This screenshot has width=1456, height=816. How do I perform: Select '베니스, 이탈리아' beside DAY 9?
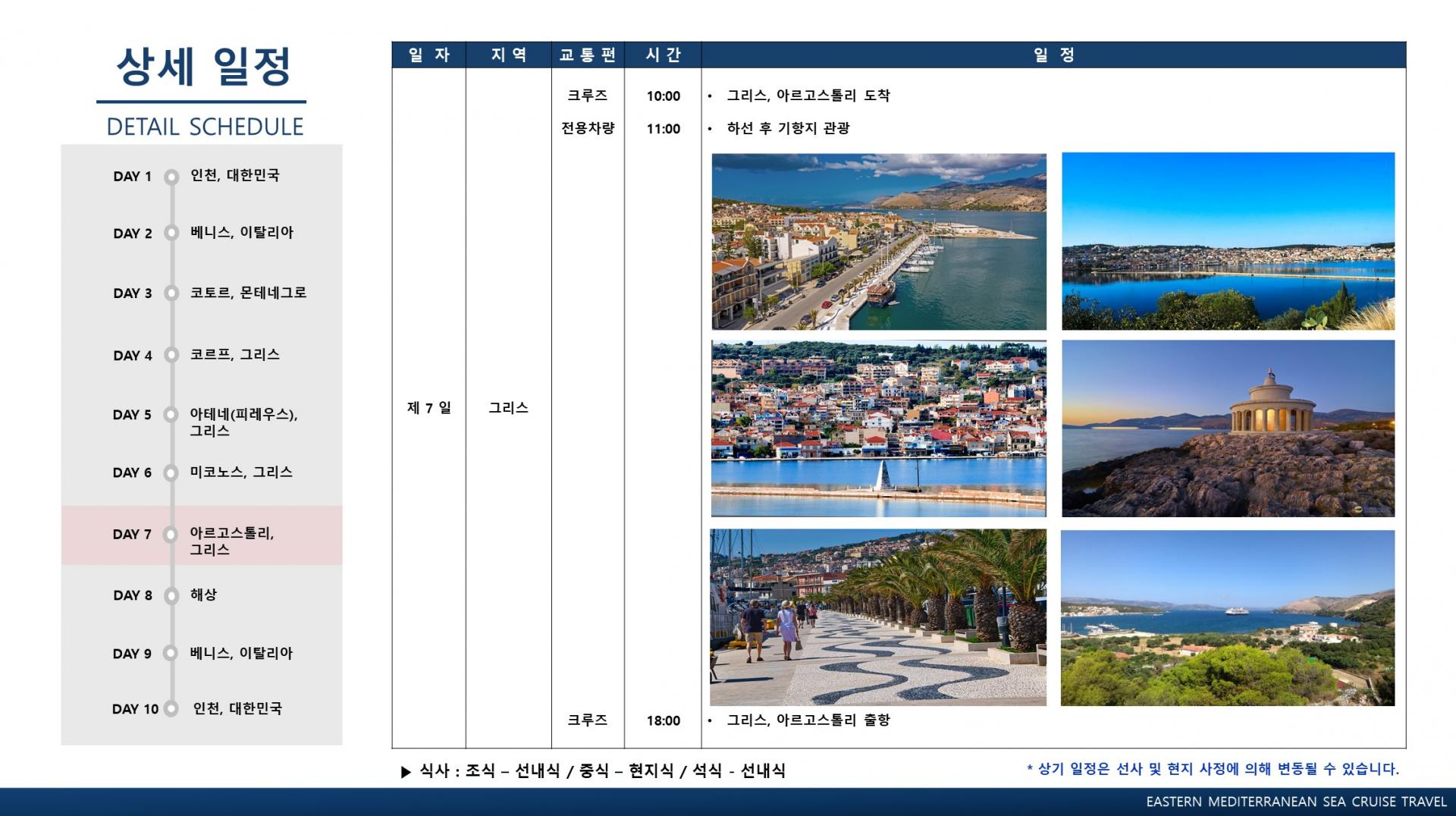pyautogui.click(x=241, y=653)
